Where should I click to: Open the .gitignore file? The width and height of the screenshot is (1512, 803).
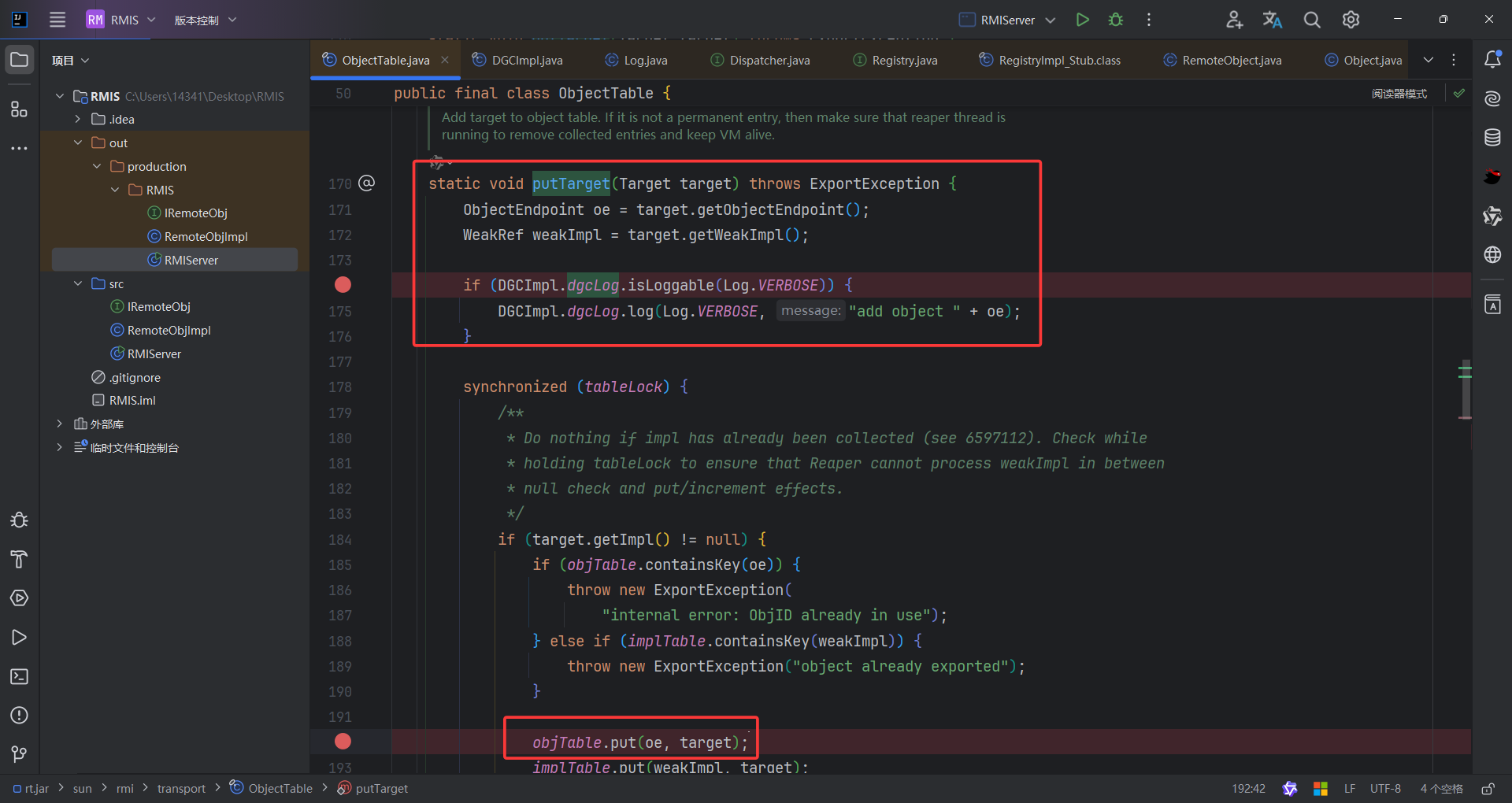point(127,378)
